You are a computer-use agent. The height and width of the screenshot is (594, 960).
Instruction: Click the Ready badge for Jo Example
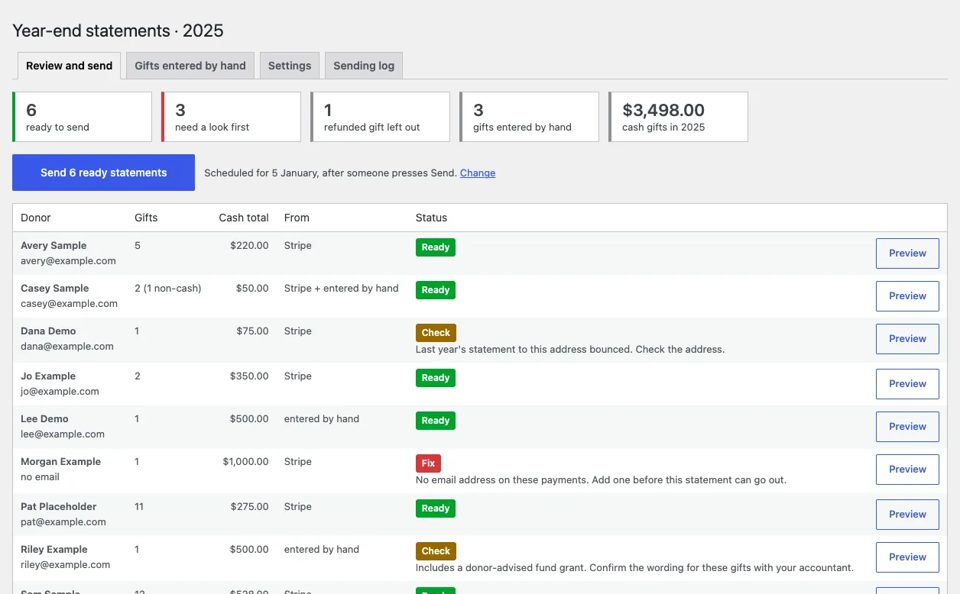coord(435,378)
